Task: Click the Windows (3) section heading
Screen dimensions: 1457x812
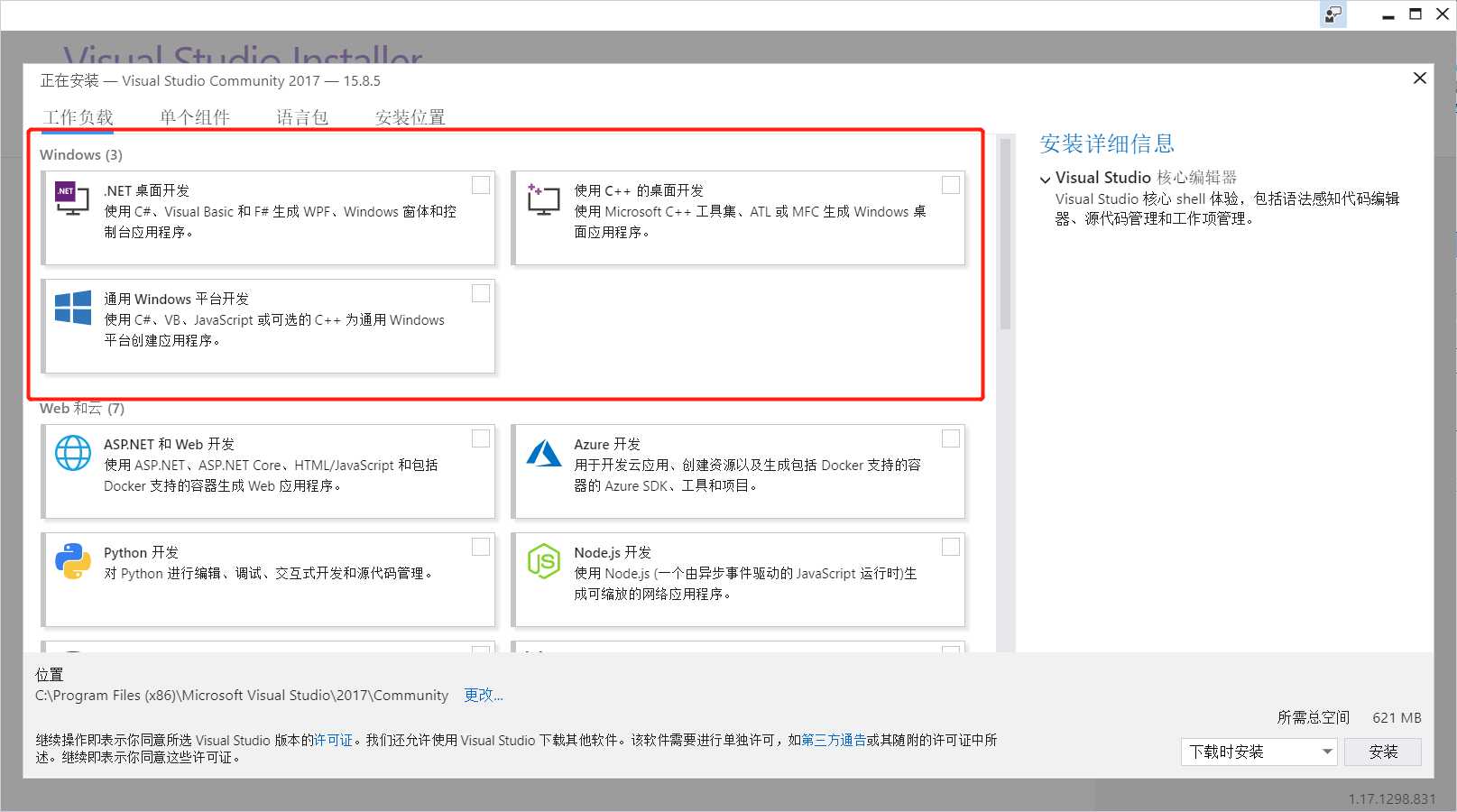Action: [81, 154]
